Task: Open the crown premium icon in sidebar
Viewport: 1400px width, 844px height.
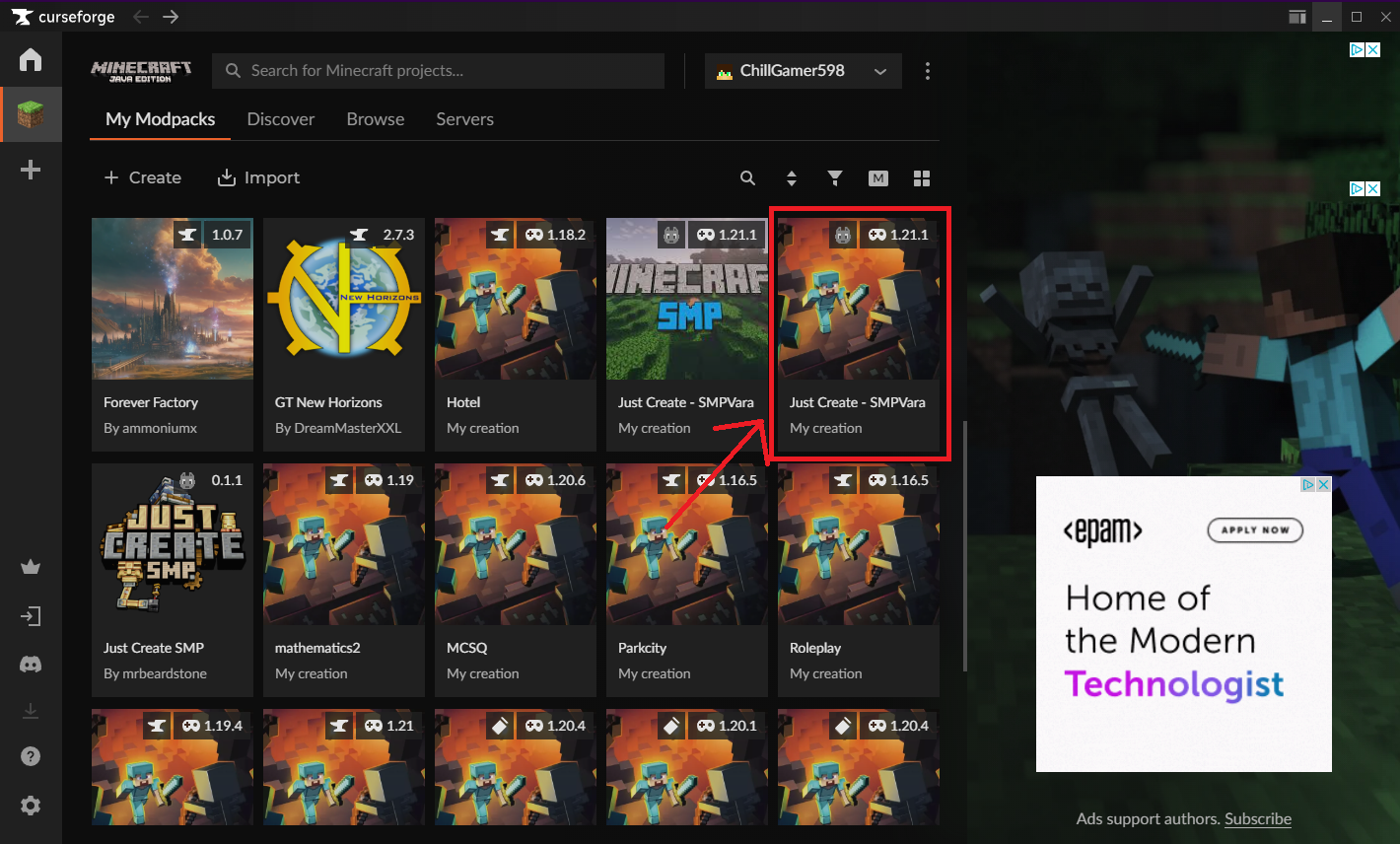Action: point(31,567)
